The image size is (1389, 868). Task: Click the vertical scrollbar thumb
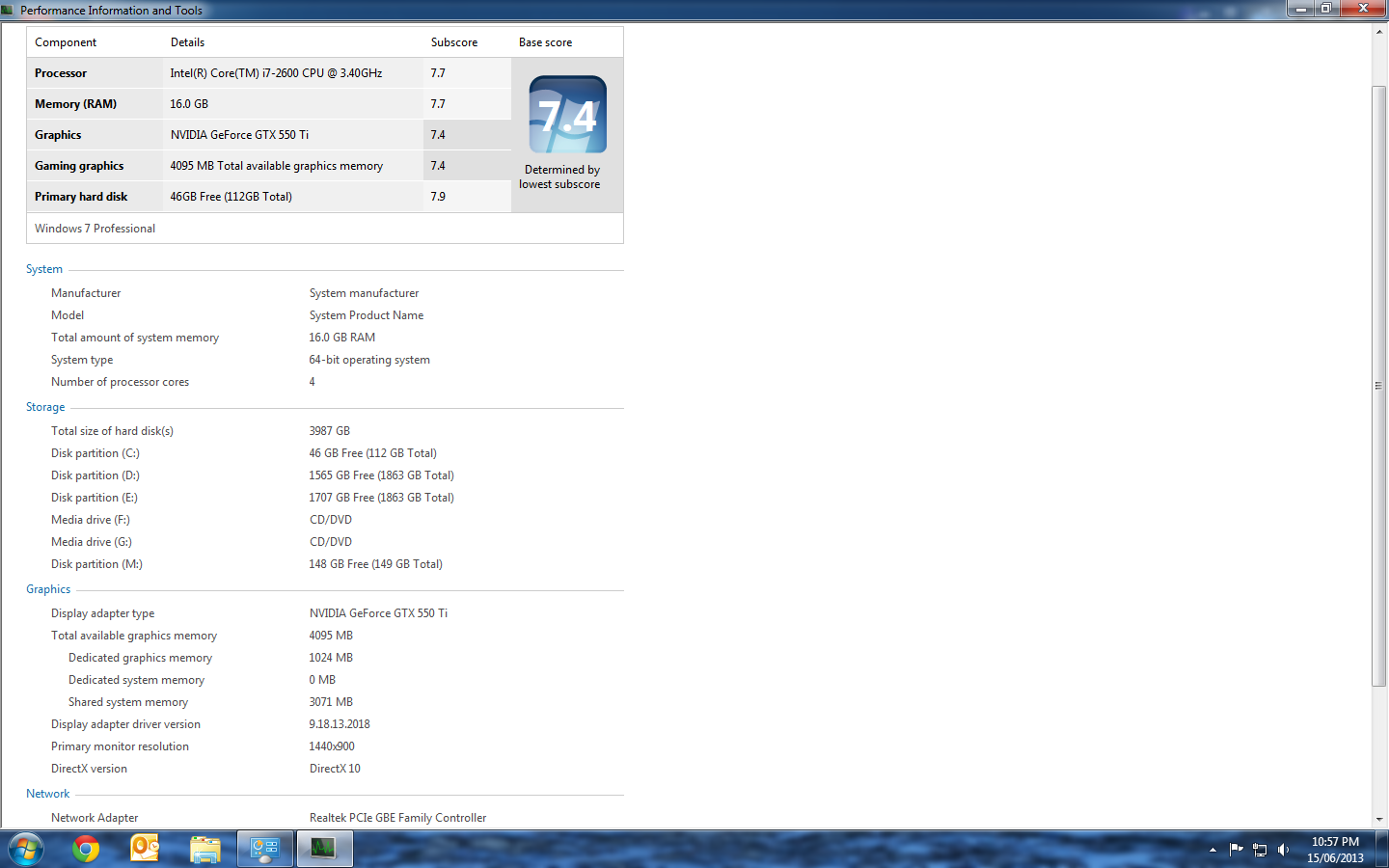pyautogui.click(x=1379, y=386)
